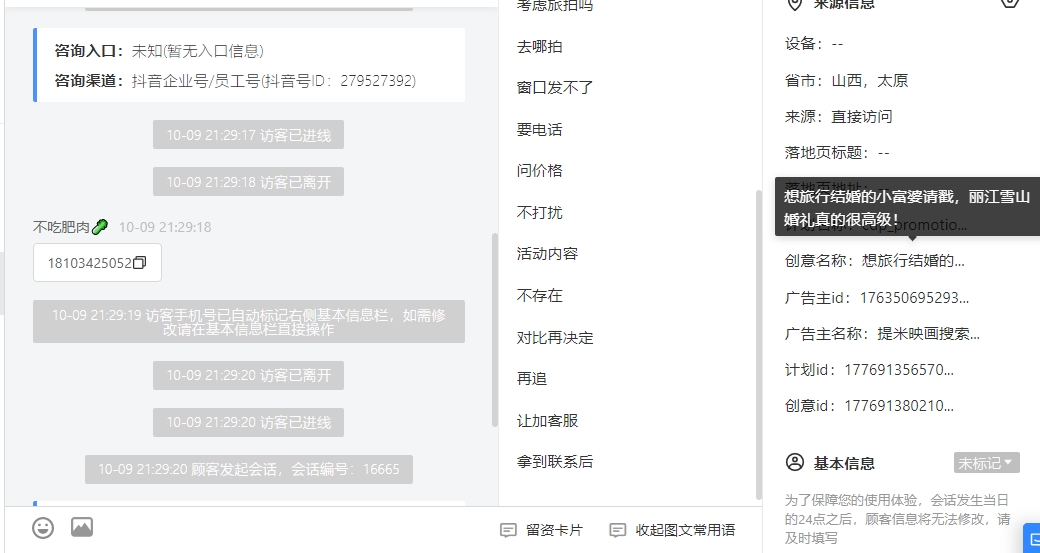
Task: Select quick phrase 不打扰
Action: point(540,213)
